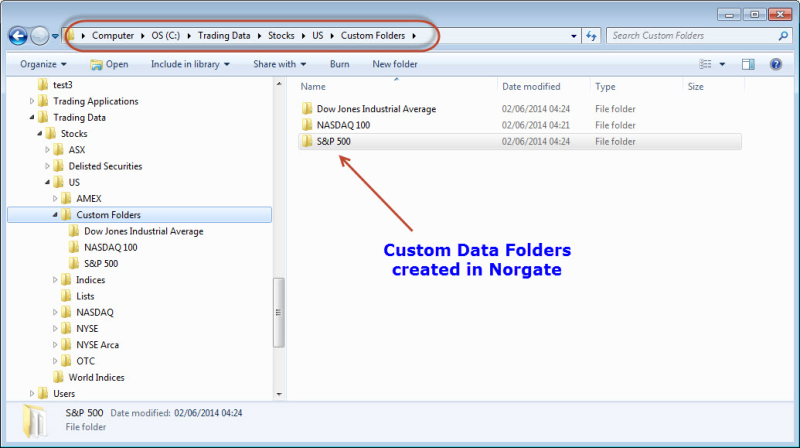Collapse the Custom Folders tree node
800x448 pixels.
[x=55, y=215]
